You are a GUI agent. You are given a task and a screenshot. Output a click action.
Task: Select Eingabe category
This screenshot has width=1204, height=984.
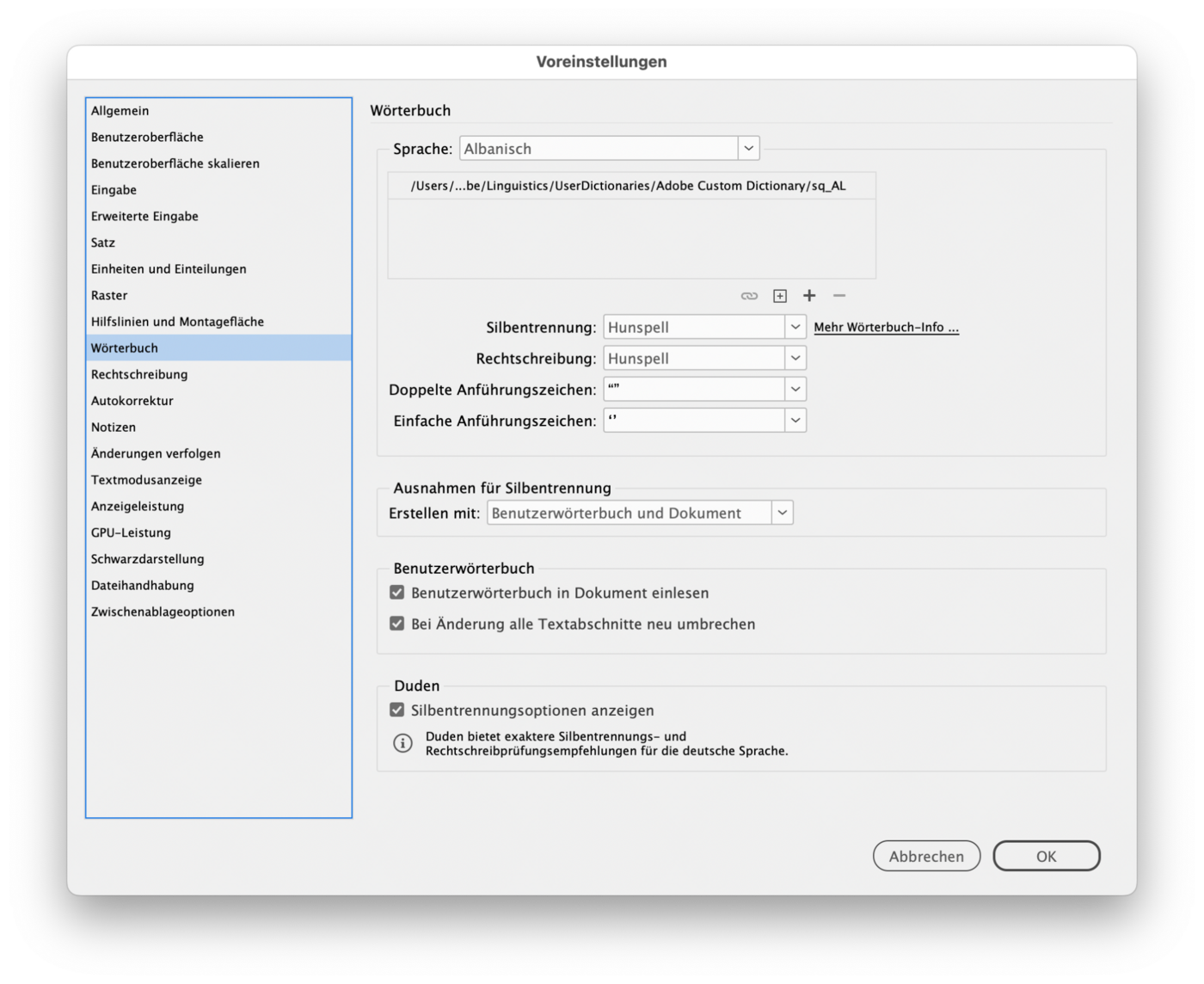click(x=218, y=190)
